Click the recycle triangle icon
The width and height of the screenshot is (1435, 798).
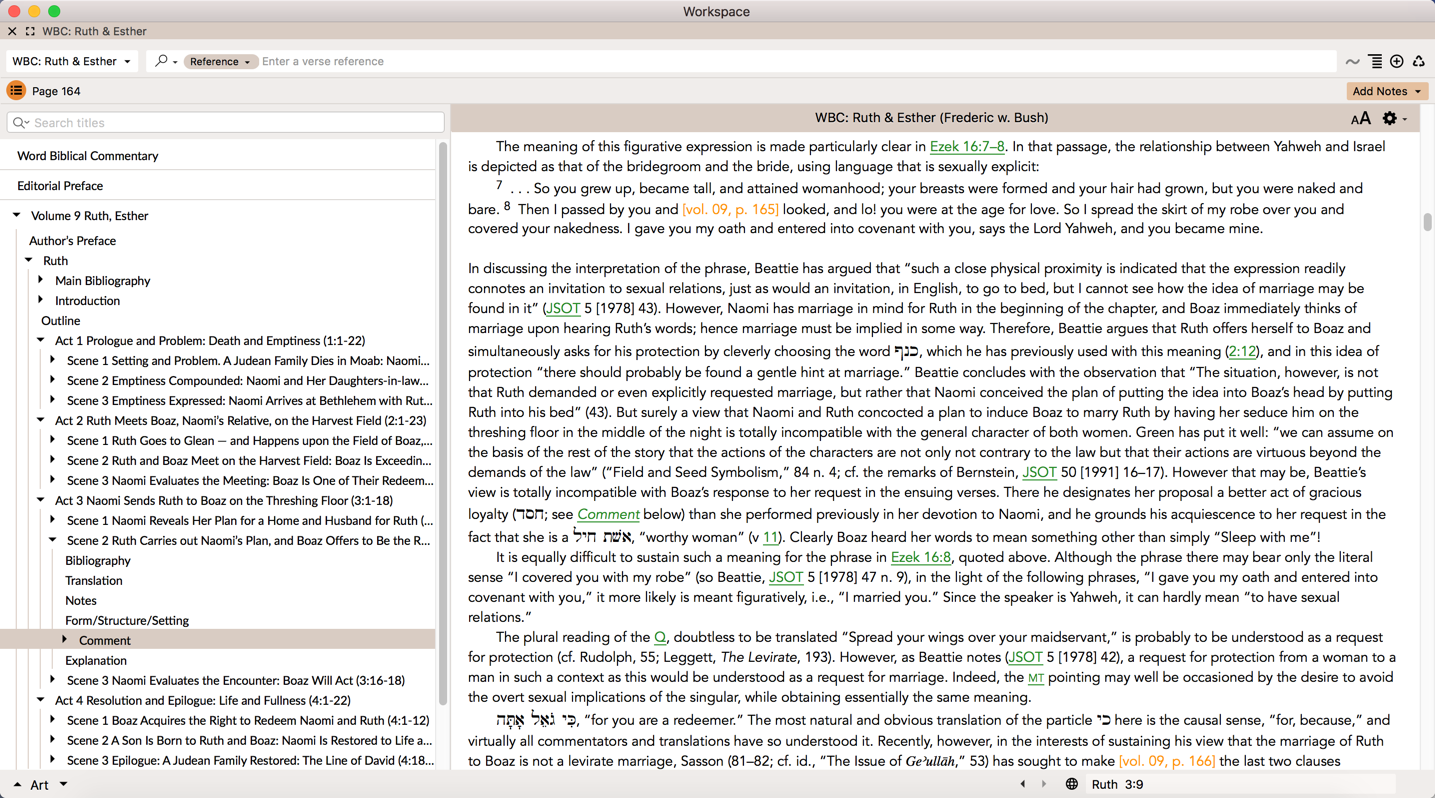point(1418,62)
